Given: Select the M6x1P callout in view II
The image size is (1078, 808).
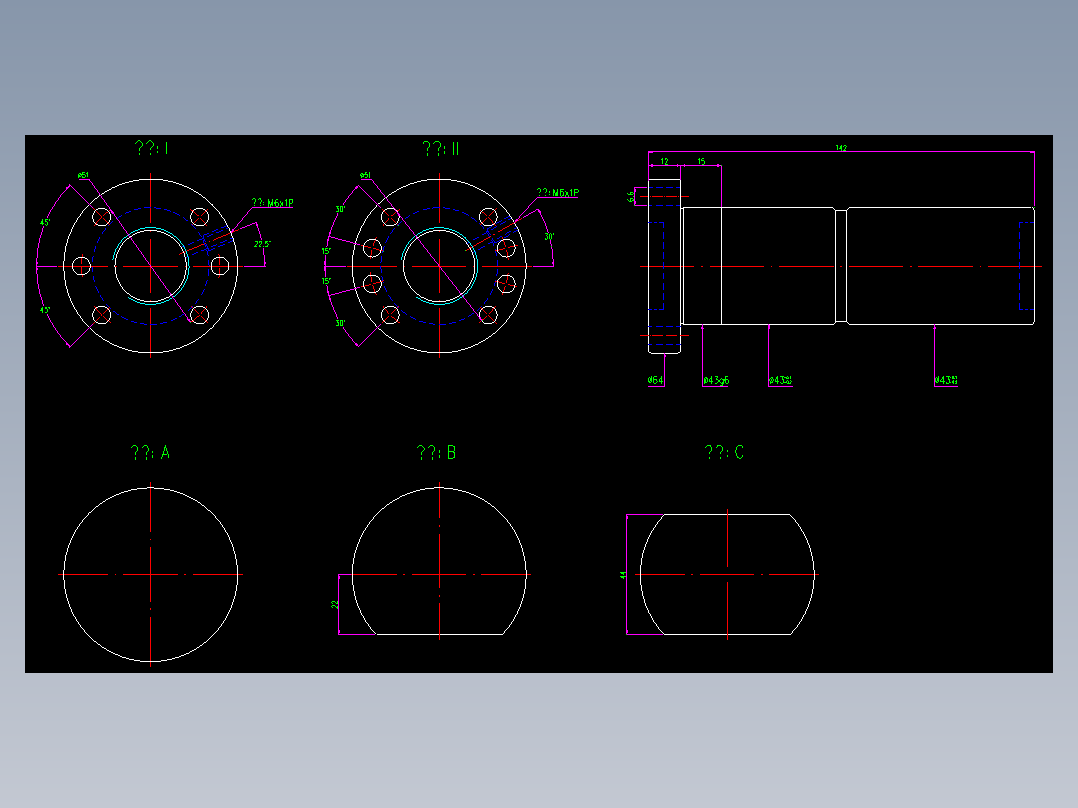Looking at the screenshot, I should 558,193.
